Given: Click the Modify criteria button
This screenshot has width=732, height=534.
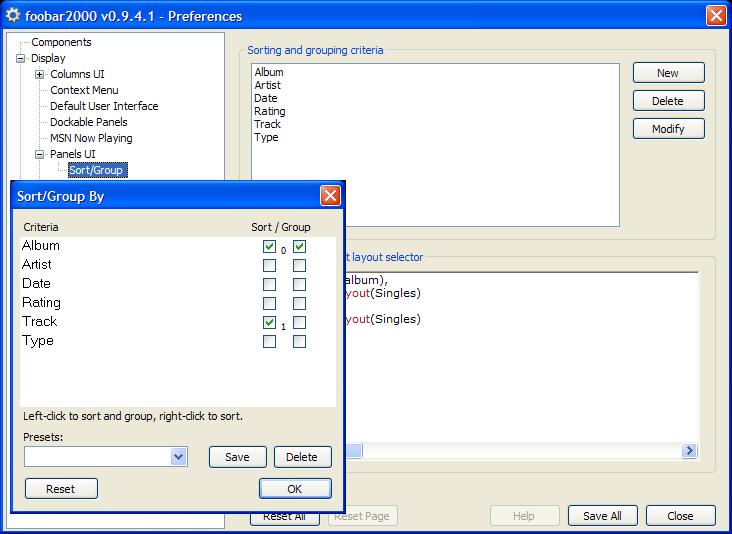Looking at the screenshot, I should pyautogui.click(x=669, y=129).
